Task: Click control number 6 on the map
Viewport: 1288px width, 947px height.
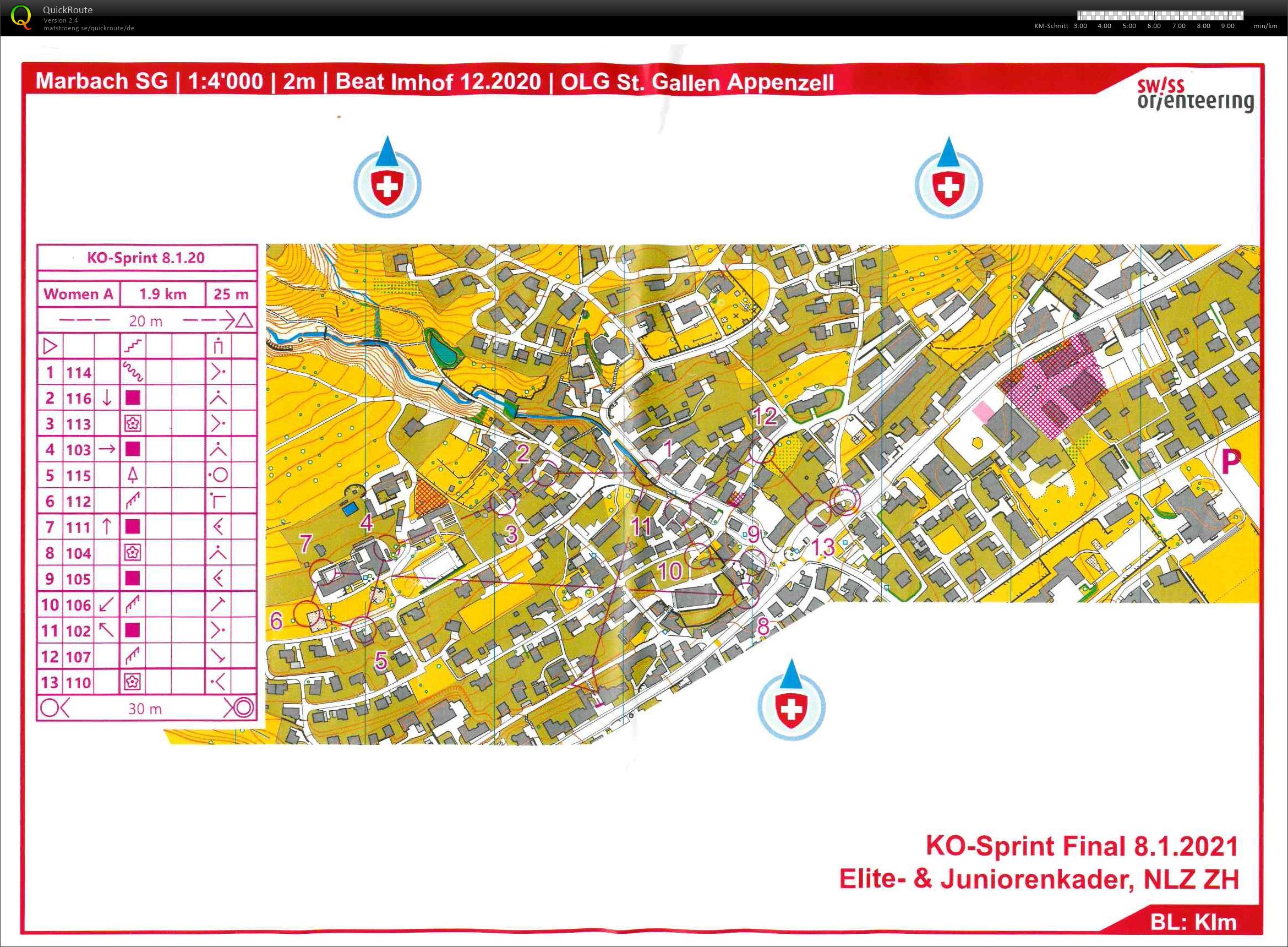Action: 276,621
